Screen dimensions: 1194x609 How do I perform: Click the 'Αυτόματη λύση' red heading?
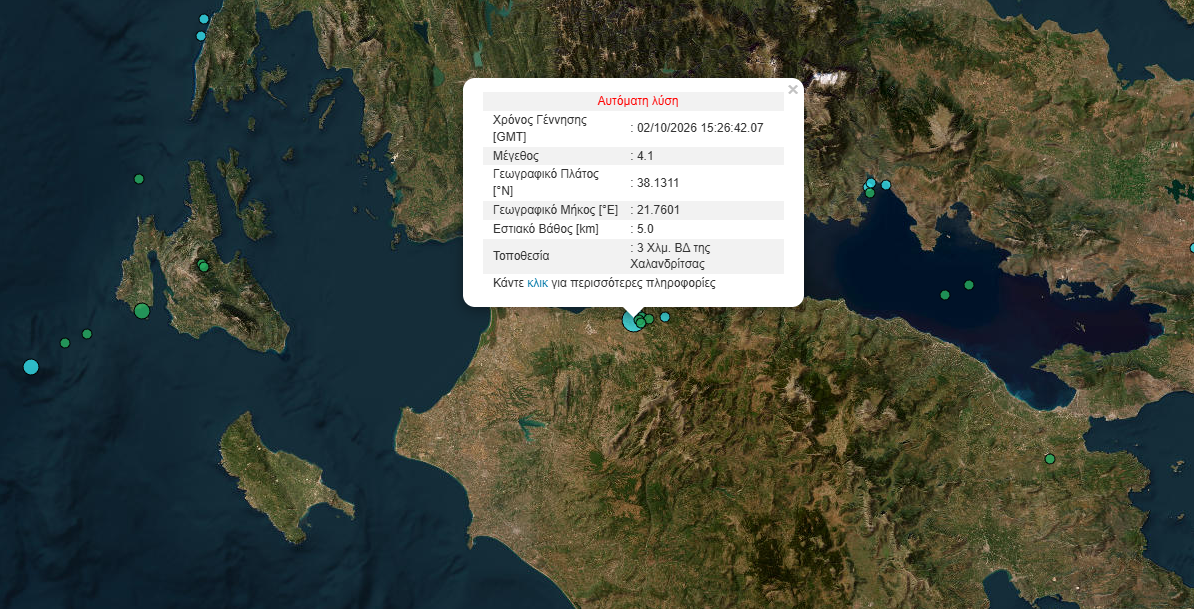point(638,100)
